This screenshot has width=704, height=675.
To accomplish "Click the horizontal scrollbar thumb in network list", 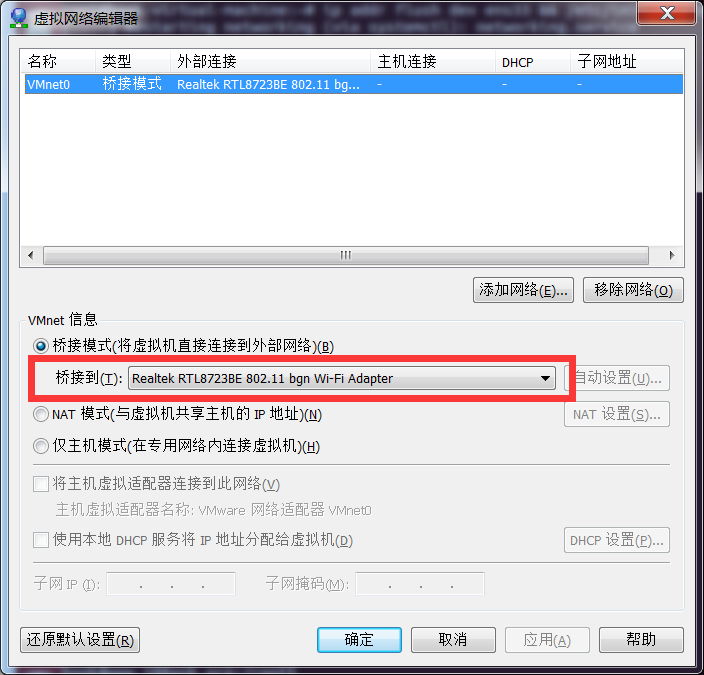I will (346, 256).
